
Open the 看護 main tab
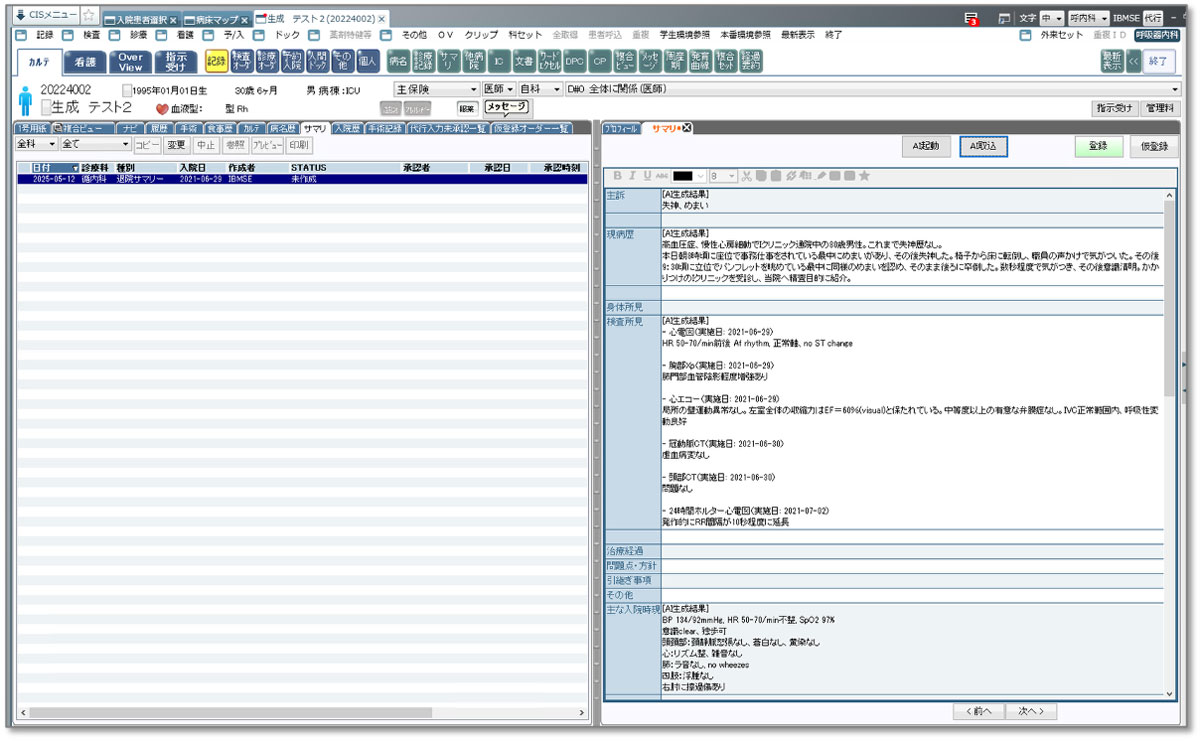[85, 61]
